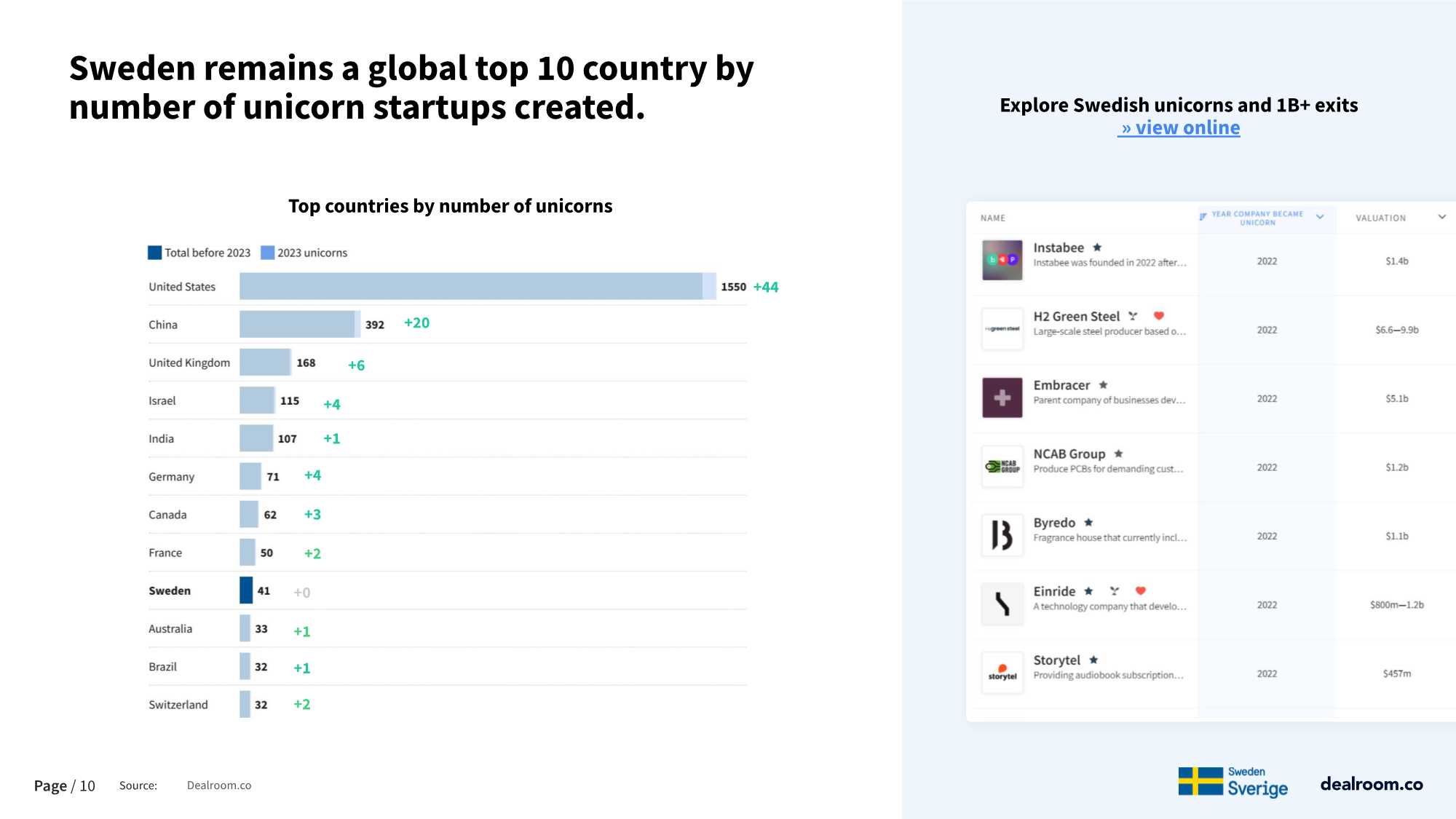Click the sprout icon next to H2 Green Steel
Viewport: 1456px width, 819px height.
[1133, 316]
